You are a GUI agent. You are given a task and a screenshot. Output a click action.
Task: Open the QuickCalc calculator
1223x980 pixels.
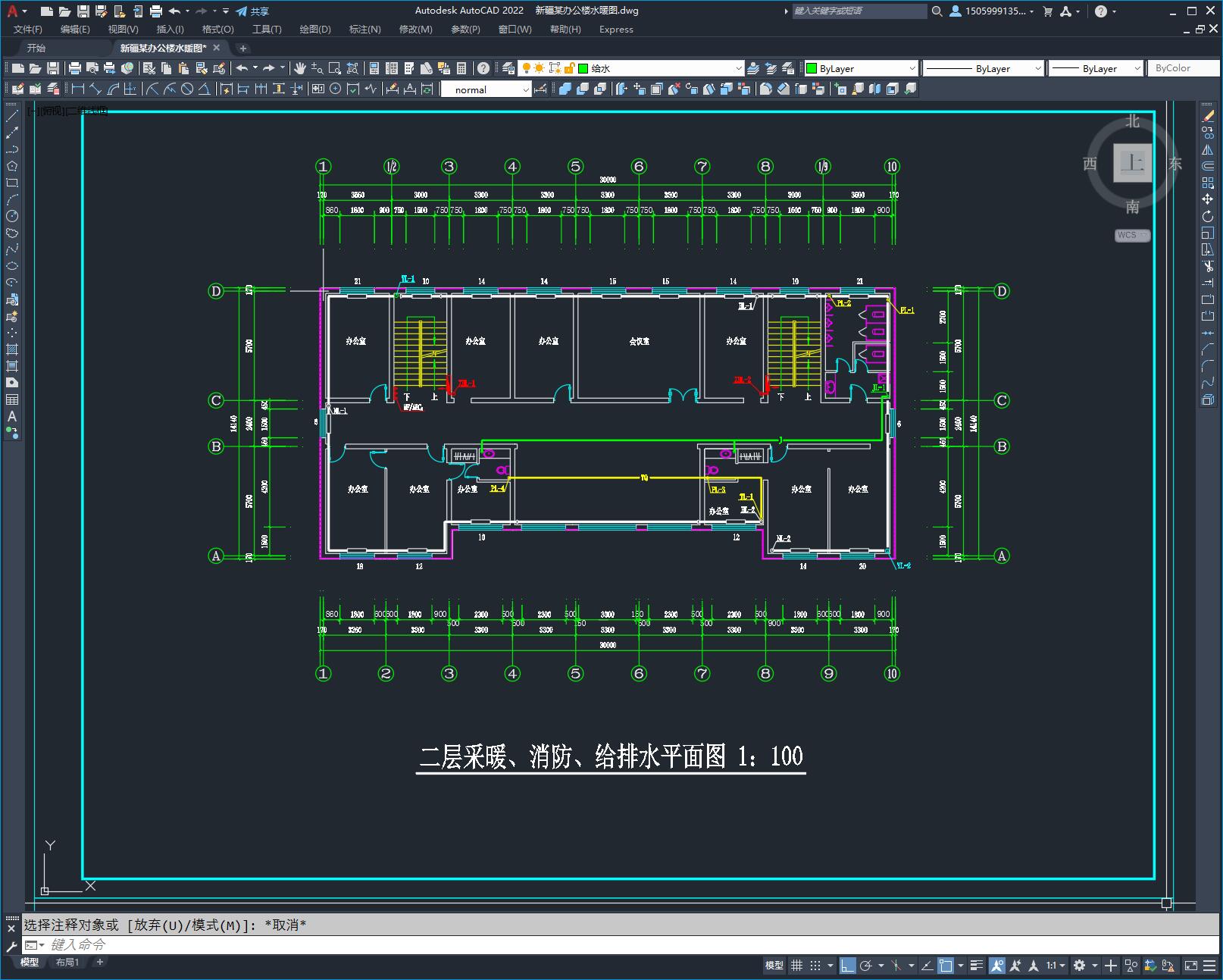click(x=461, y=68)
